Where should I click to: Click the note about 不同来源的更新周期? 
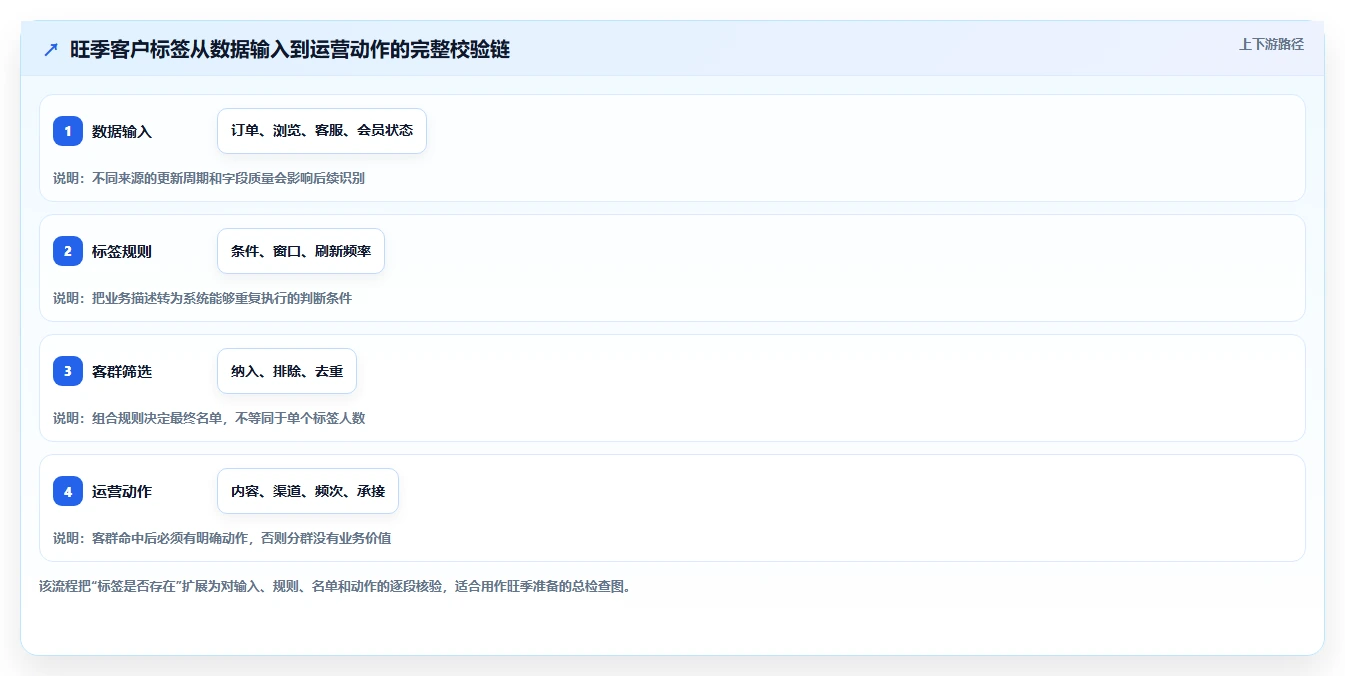[209, 178]
